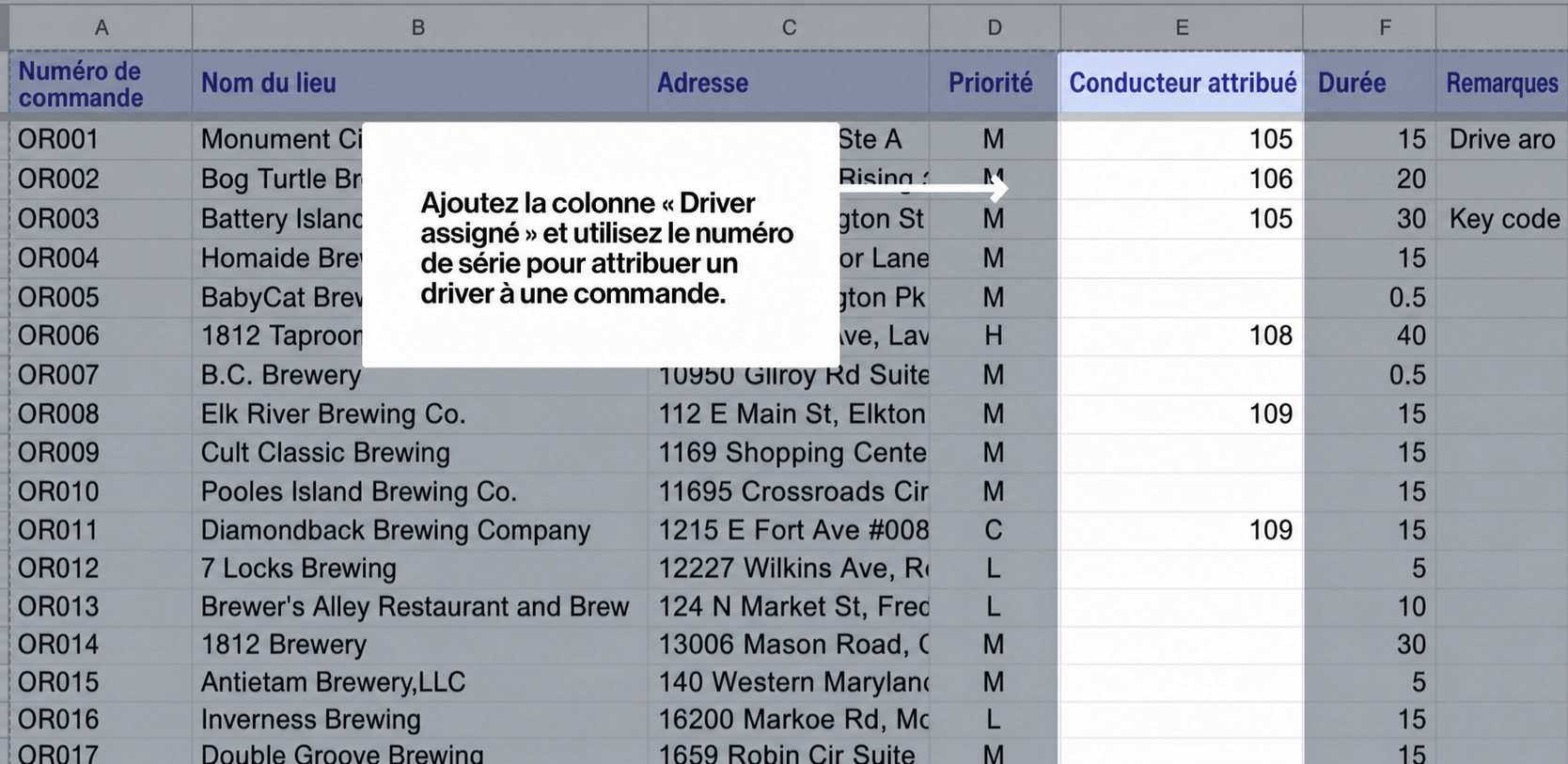
Task: Click address starting "13006 Mason Road"
Action: click(x=789, y=645)
